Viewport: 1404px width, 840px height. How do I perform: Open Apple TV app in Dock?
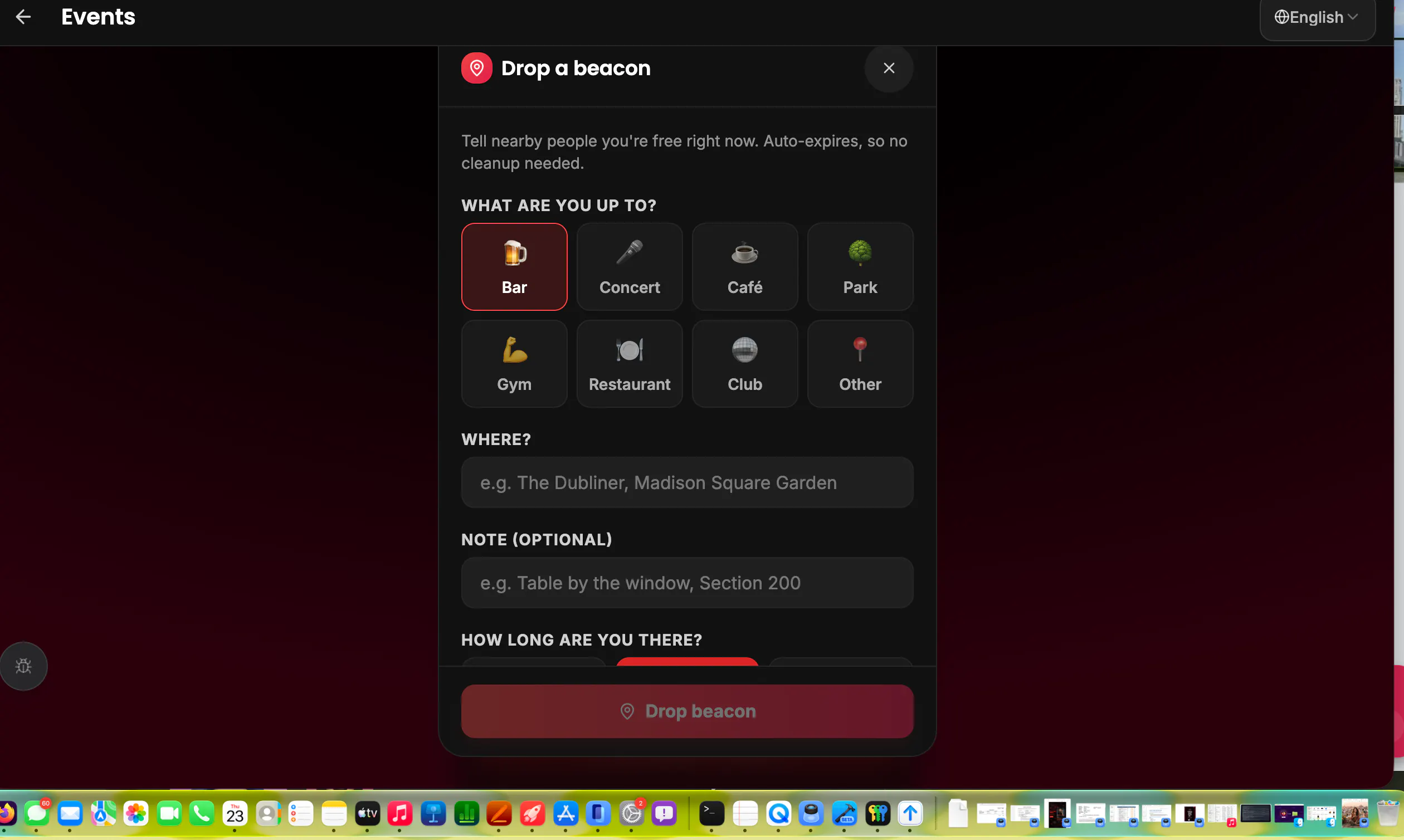point(367,814)
